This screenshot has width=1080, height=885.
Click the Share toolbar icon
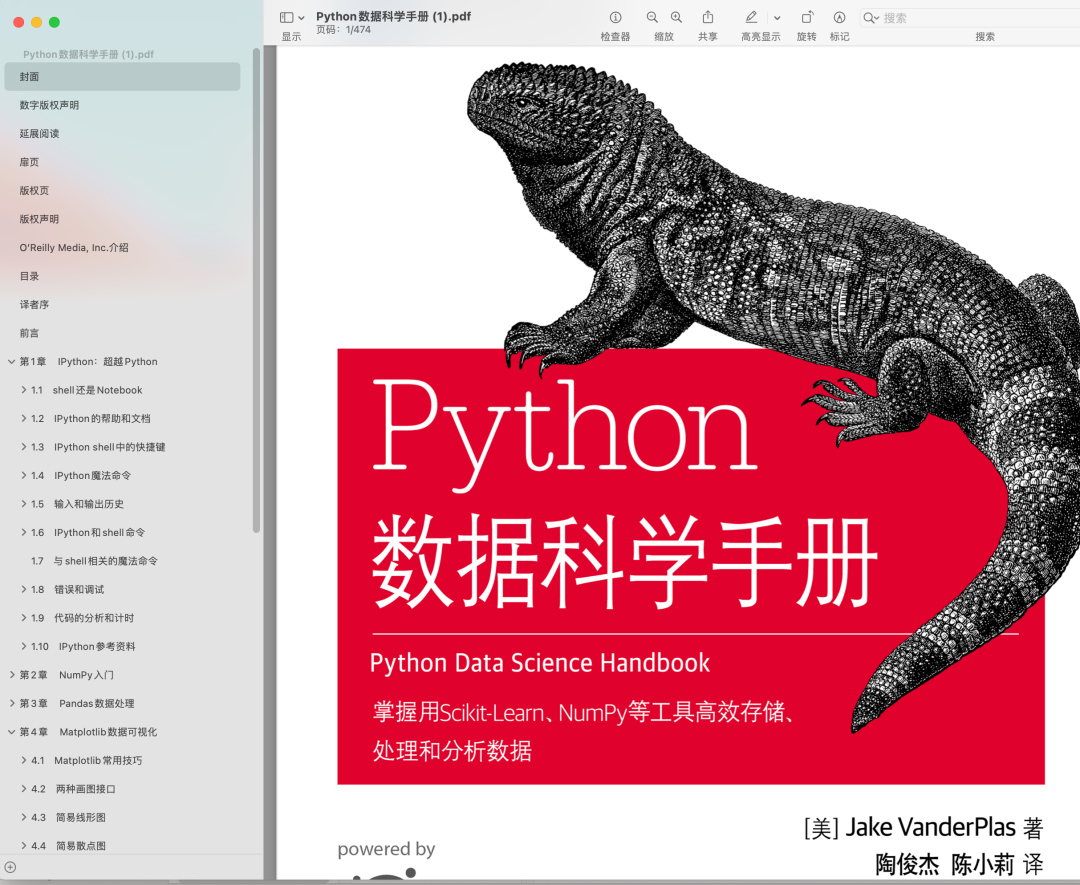click(707, 18)
